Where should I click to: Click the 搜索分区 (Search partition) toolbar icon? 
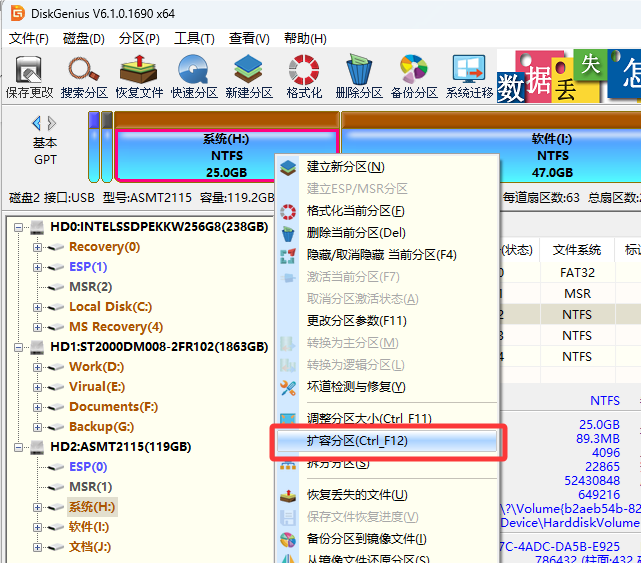point(84,77)
